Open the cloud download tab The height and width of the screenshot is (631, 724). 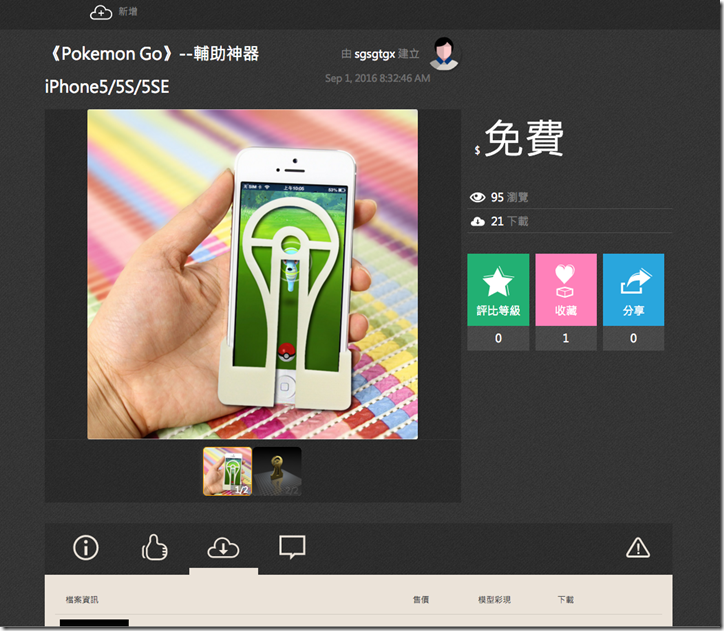click(x=223, y=548)
